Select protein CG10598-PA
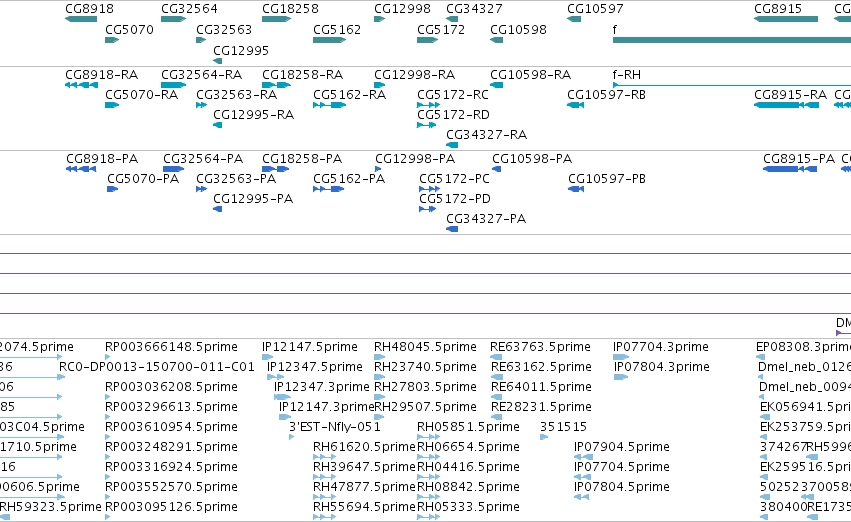The height and width of the screenshot is (522, 851). pos(532,159)
